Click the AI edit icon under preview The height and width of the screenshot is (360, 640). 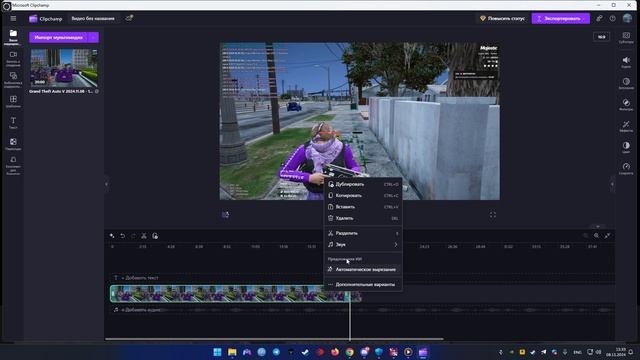(x=225, y=215)
